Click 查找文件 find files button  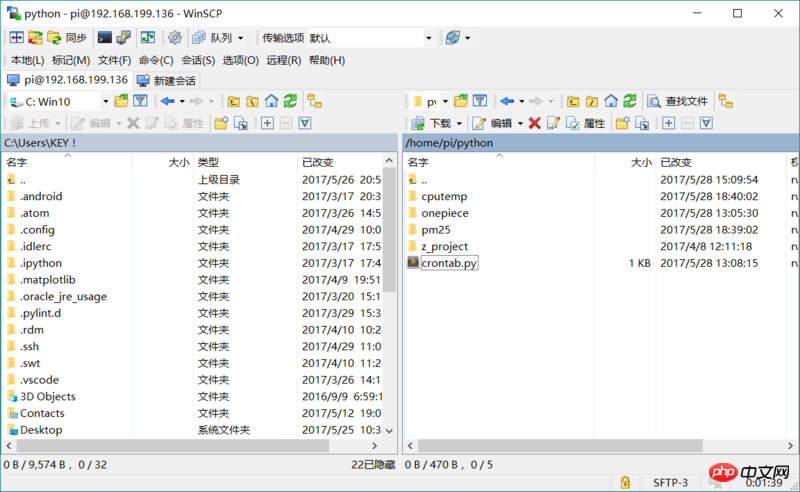(678, 101)
